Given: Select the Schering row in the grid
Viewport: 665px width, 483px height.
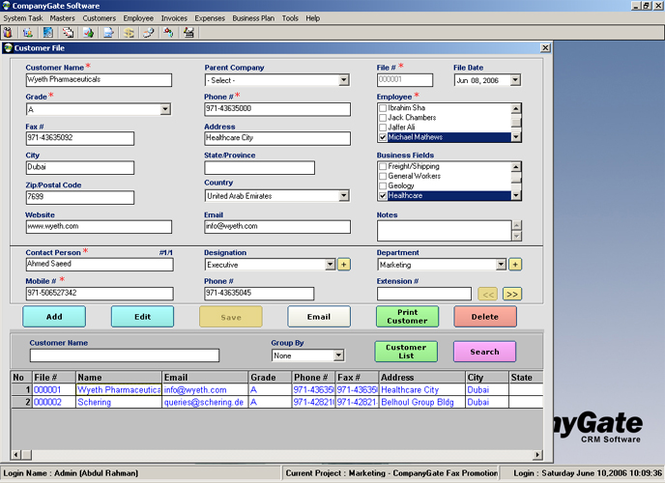Looking at the screenshot, I should tap(277, 402).
